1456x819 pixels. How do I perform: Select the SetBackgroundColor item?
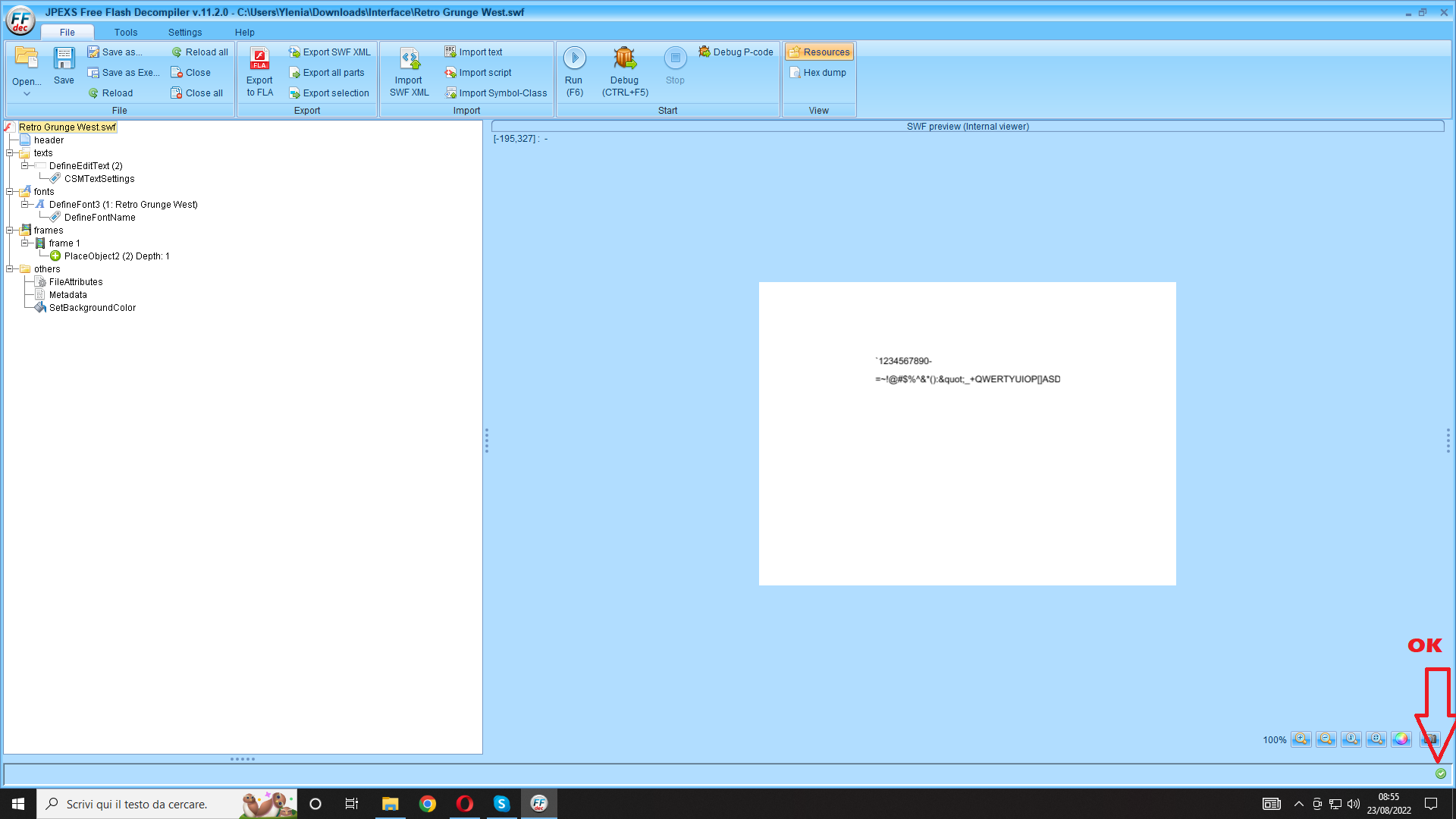click(93, 308)
